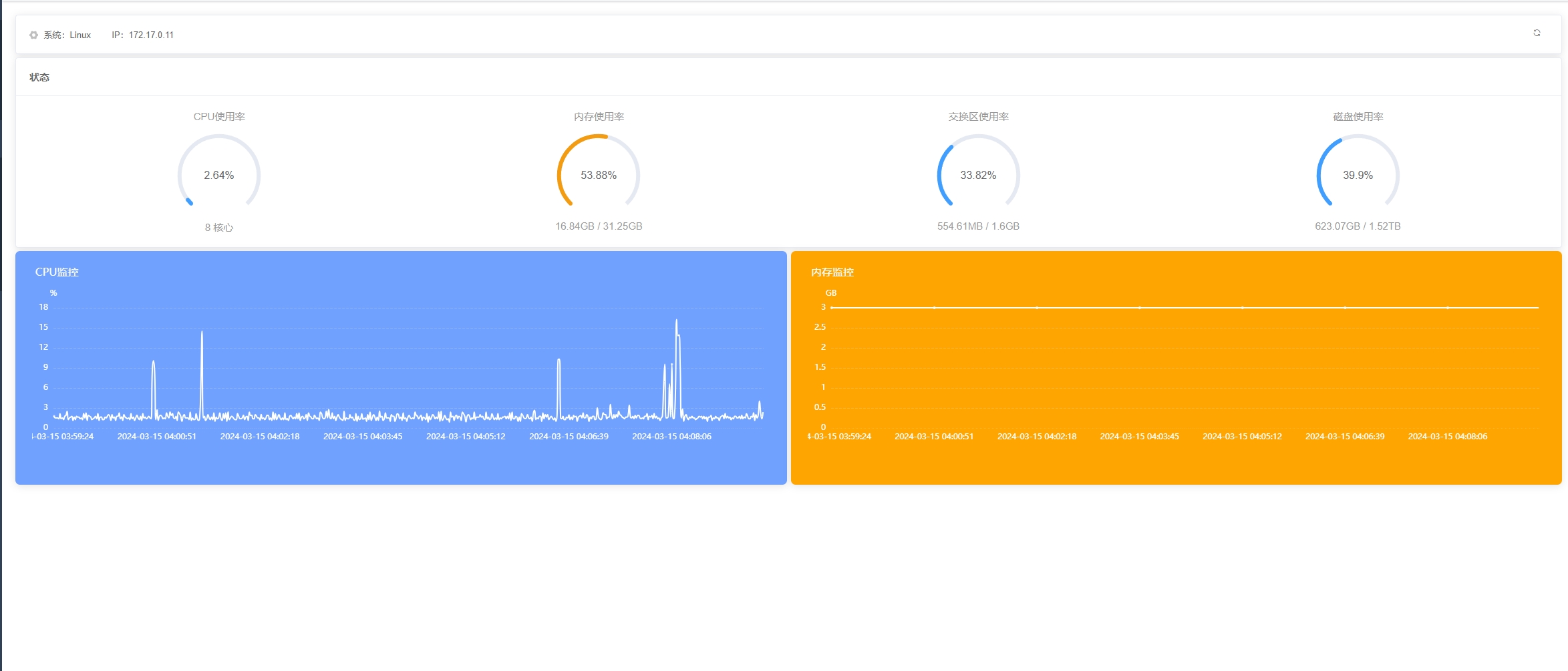Click CPU chart x-axis label 2024-03-15 04:05:12
This screenshot has height=671, width=1568.
(x=466, y=436)
